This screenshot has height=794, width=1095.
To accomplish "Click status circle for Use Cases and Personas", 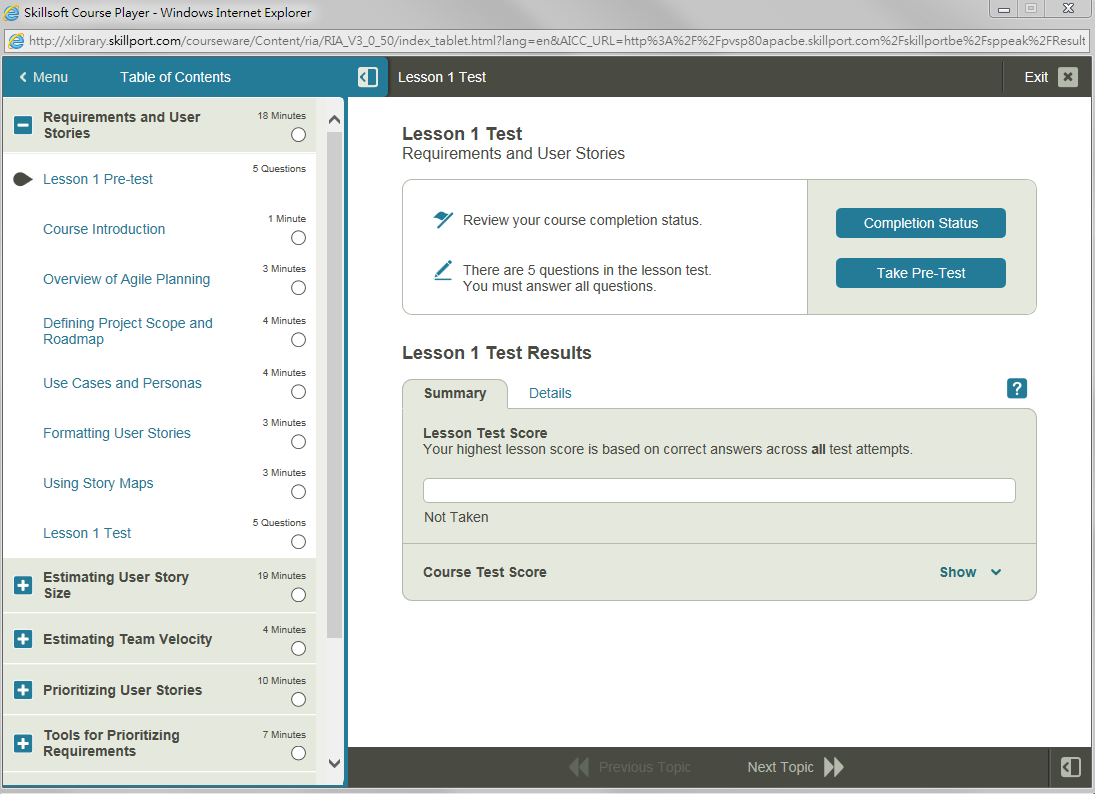I will (298, 392).
